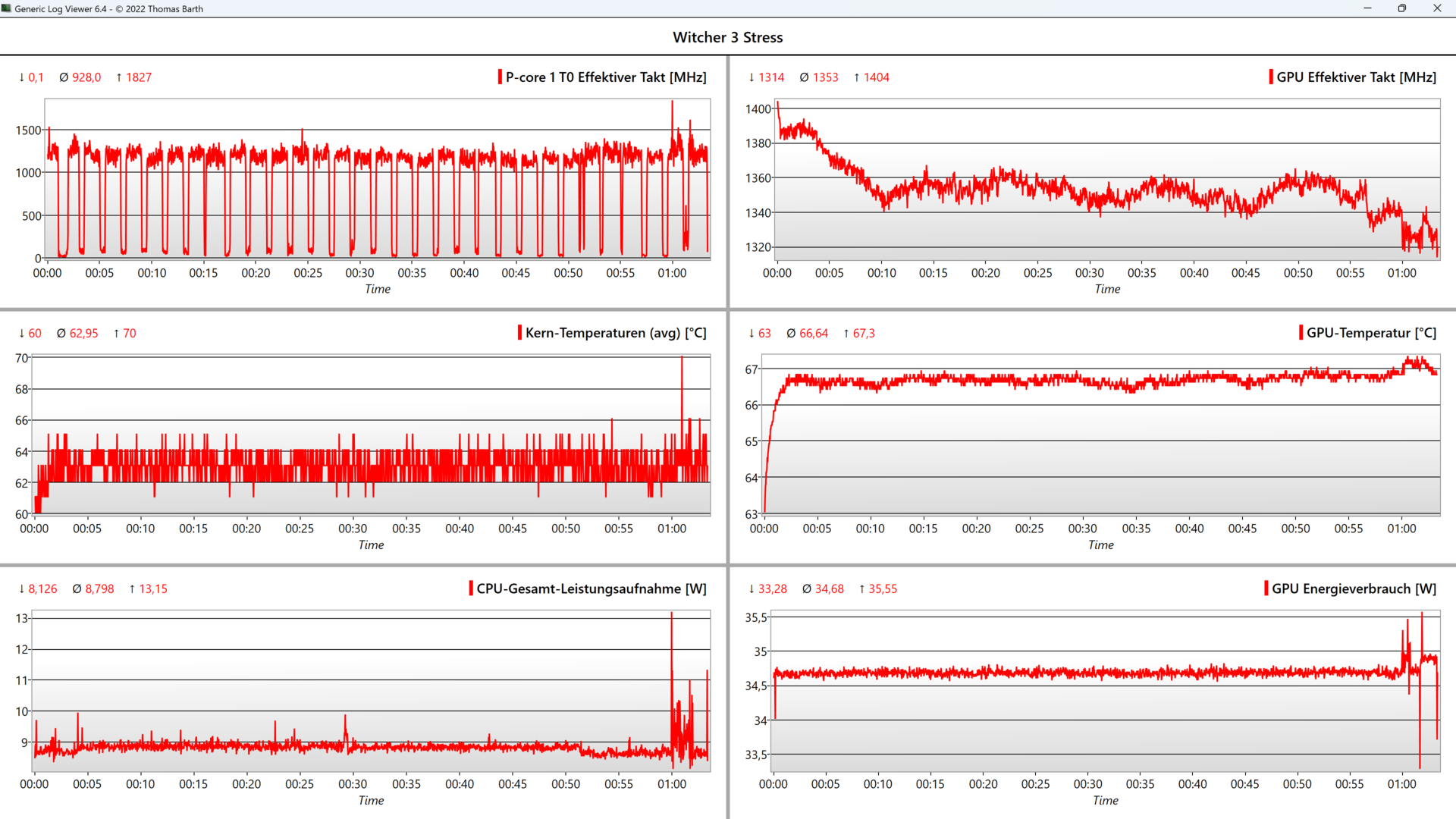1456x819 pixels.
Task: Click maximum value 1827 in P-core chart
Action: click(x=138, y=77)
